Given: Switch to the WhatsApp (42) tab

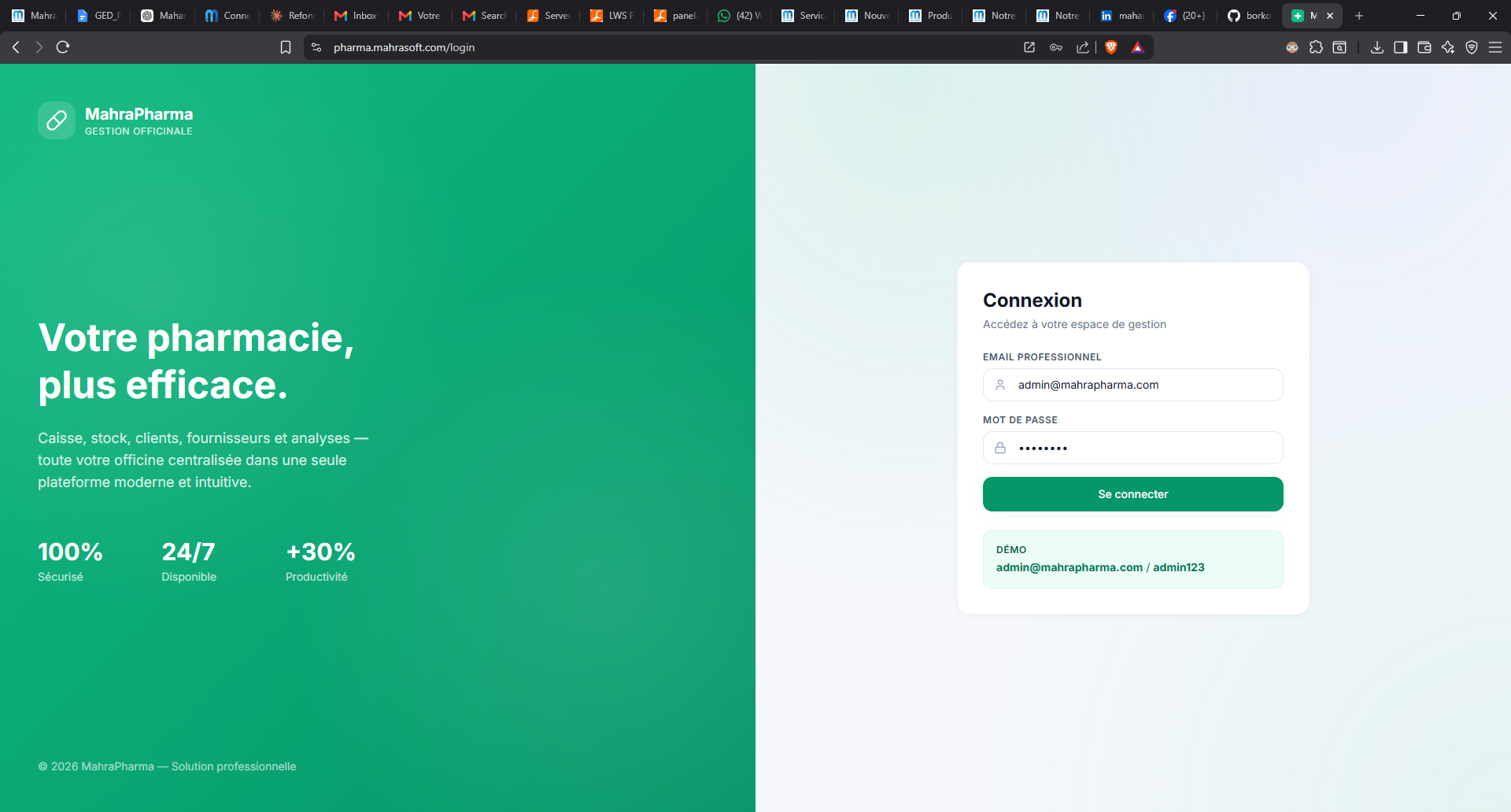Looking at the screenshot, I should tap(740, 16).
